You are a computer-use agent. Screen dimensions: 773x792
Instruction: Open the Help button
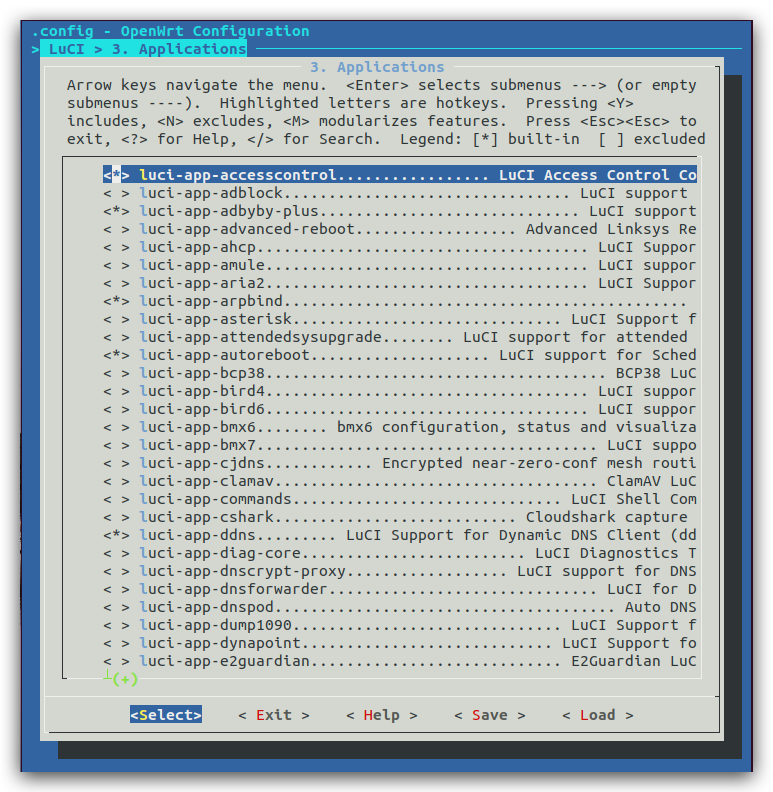click(x=381, y=715)
